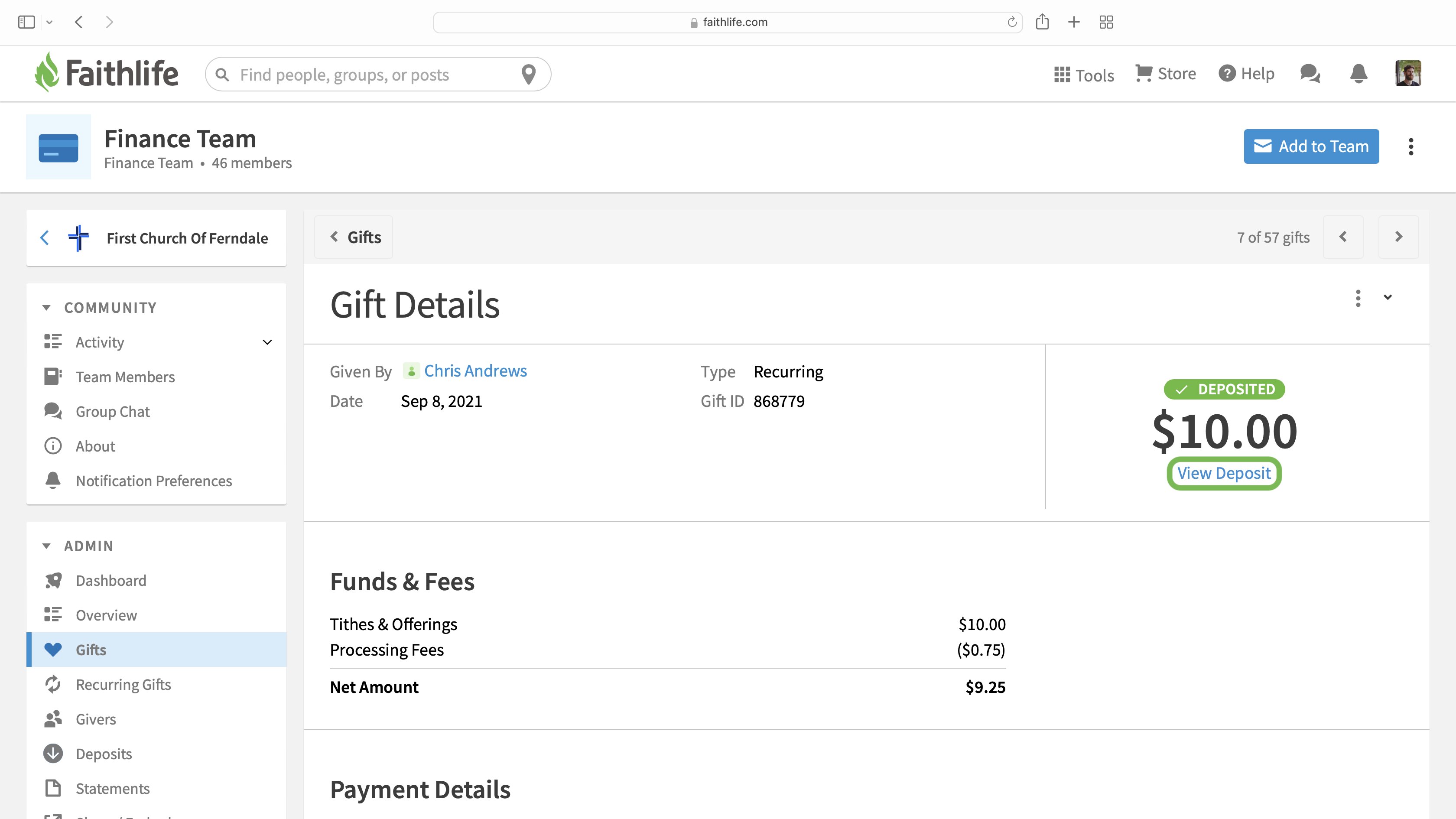Open Chris Andrews' profile
Screen dimensions: 1456x819
[x=475, y=371]
